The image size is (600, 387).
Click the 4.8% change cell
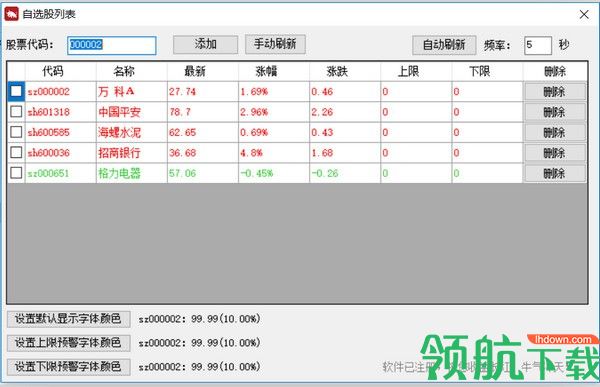click(x=274, y=152)
